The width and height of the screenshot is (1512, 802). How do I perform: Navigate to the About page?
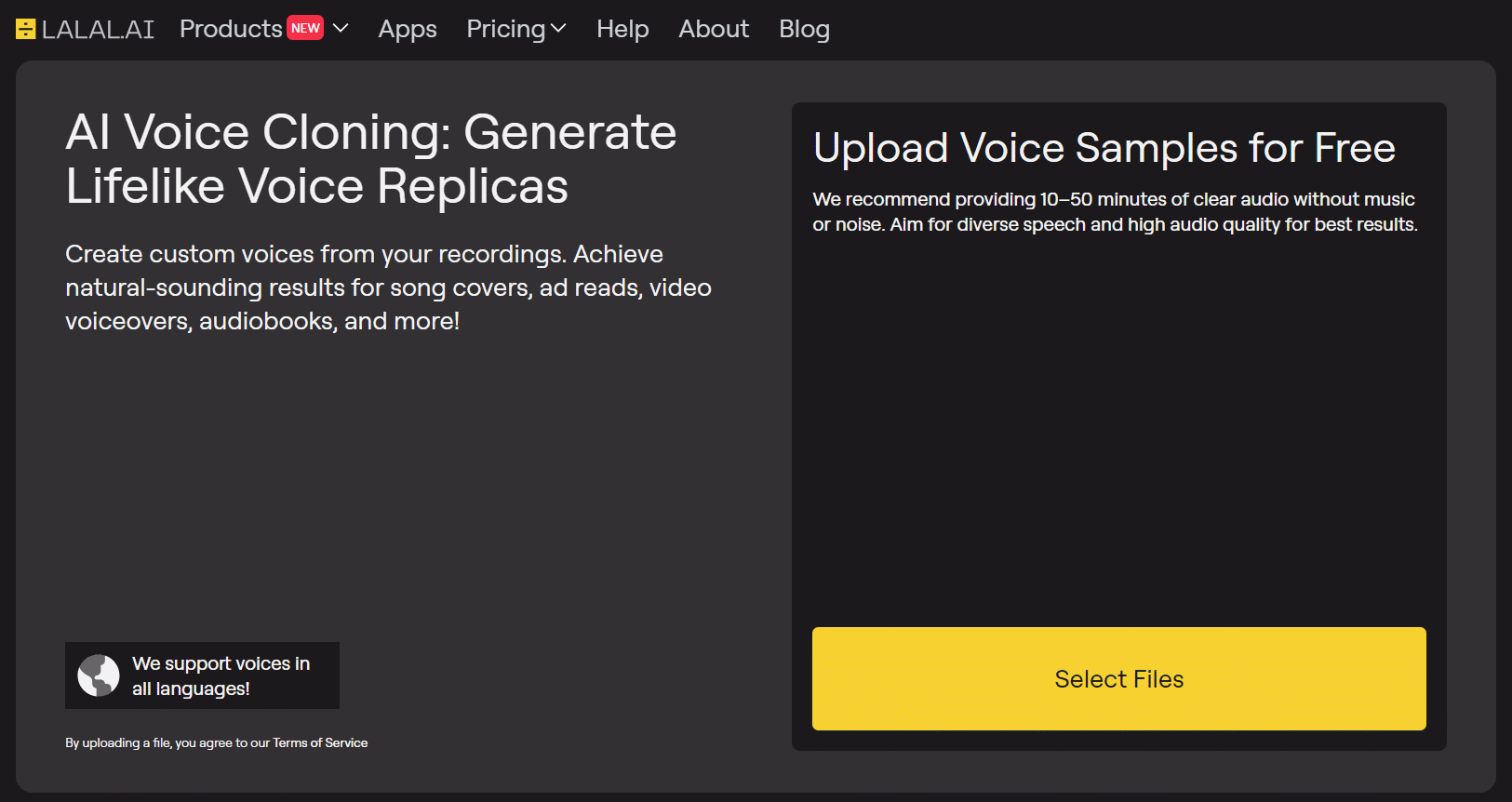click(x=714, y=29)
